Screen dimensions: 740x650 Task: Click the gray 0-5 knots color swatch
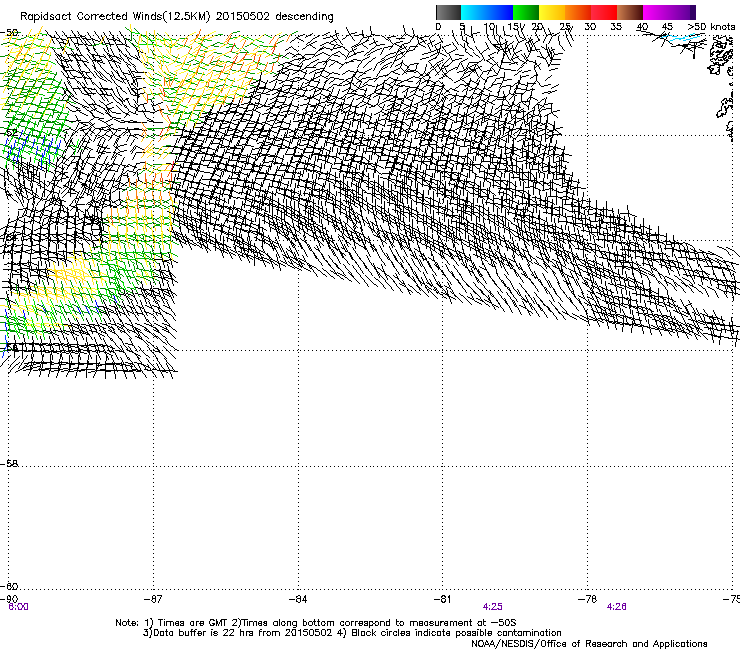pyautogui.click(x=448, y=12)
